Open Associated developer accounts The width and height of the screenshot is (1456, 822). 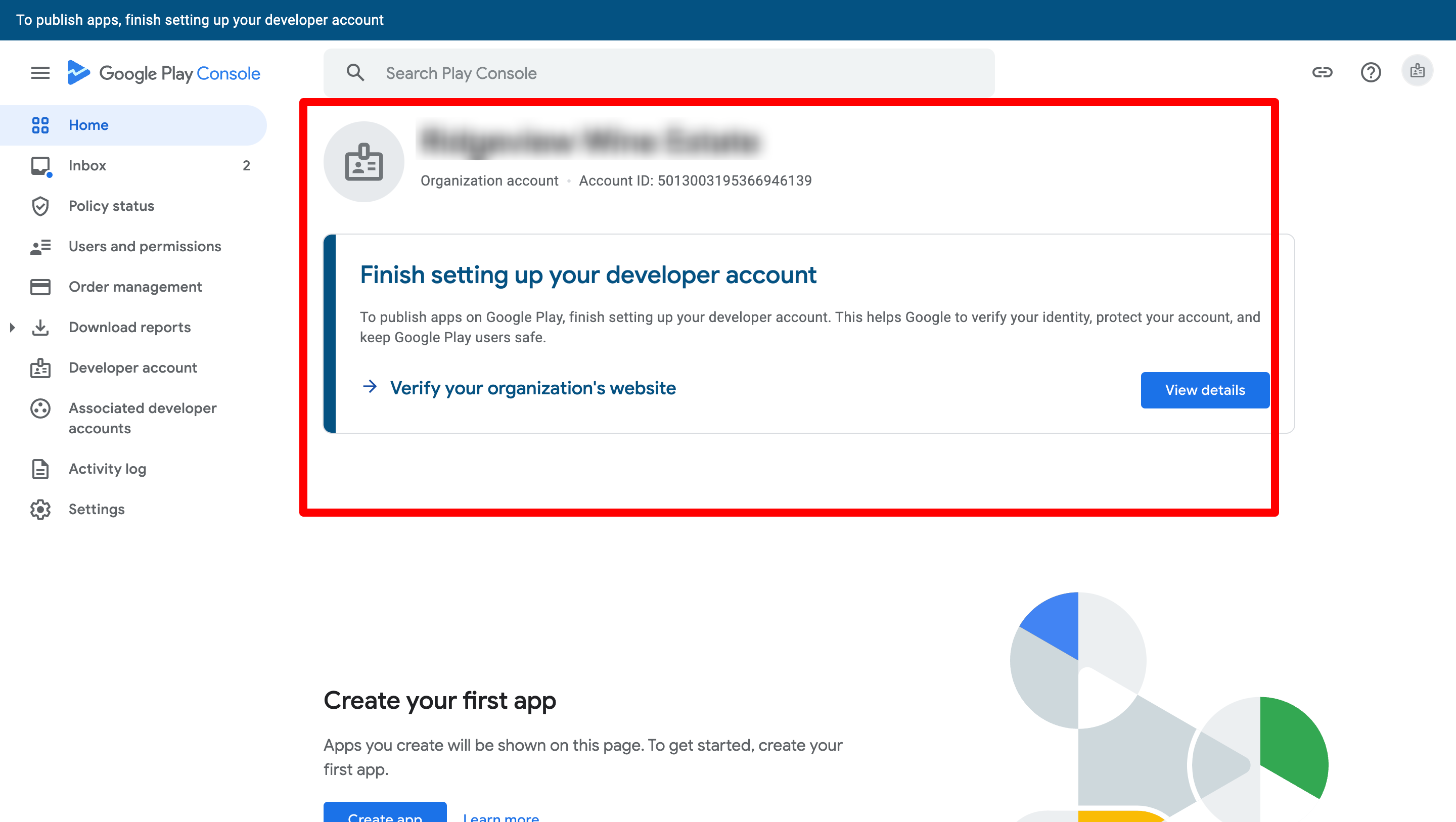pyautogui.click(x=143, y=419)
